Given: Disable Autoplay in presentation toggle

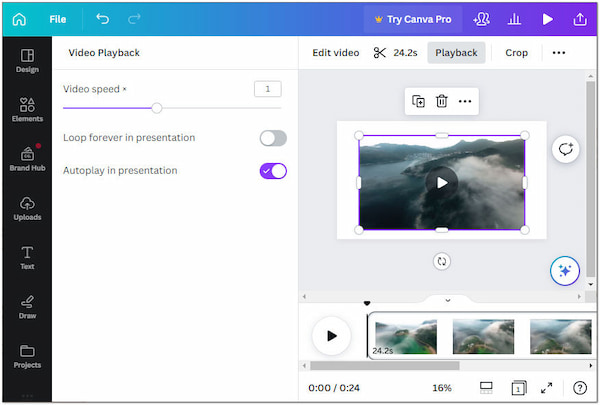Looking at the screenshot, I should click(x=272, y=171).
